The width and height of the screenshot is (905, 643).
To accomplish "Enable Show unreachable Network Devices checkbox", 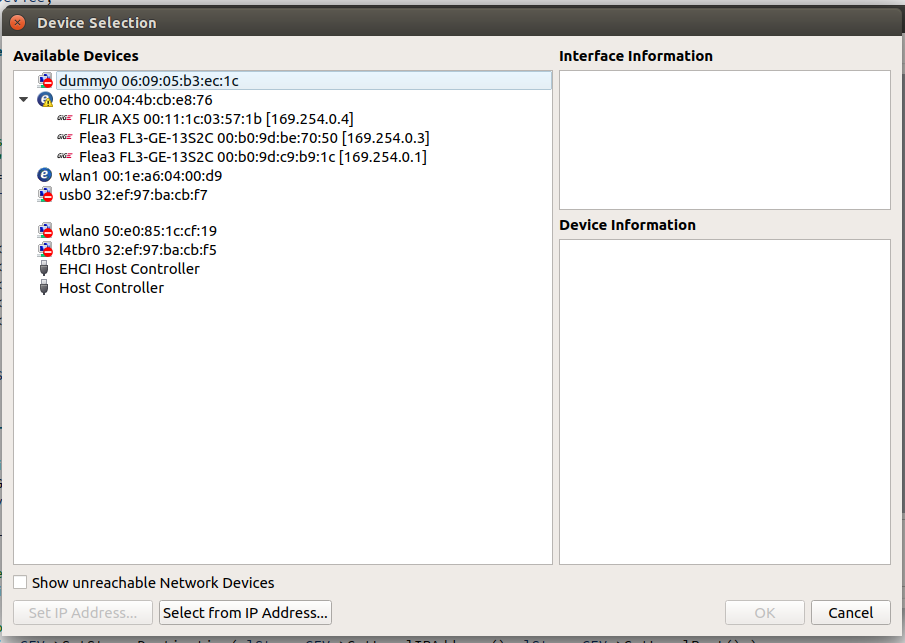I will coord(21,582).
